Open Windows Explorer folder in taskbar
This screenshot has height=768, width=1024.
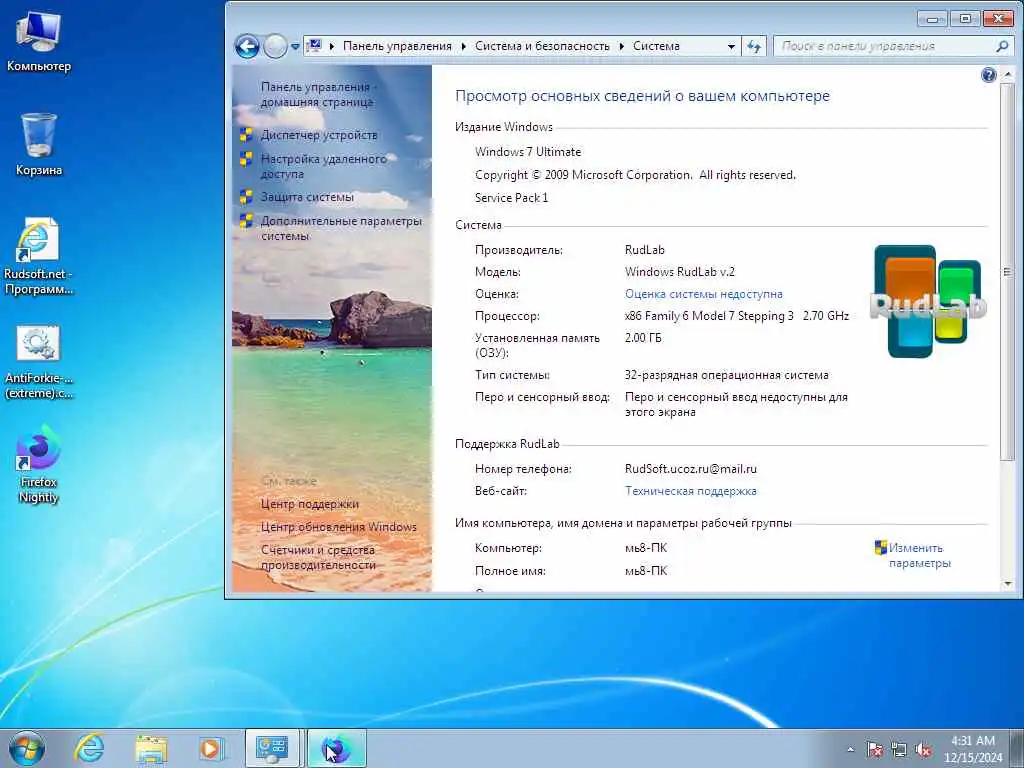tap(151, 748)
